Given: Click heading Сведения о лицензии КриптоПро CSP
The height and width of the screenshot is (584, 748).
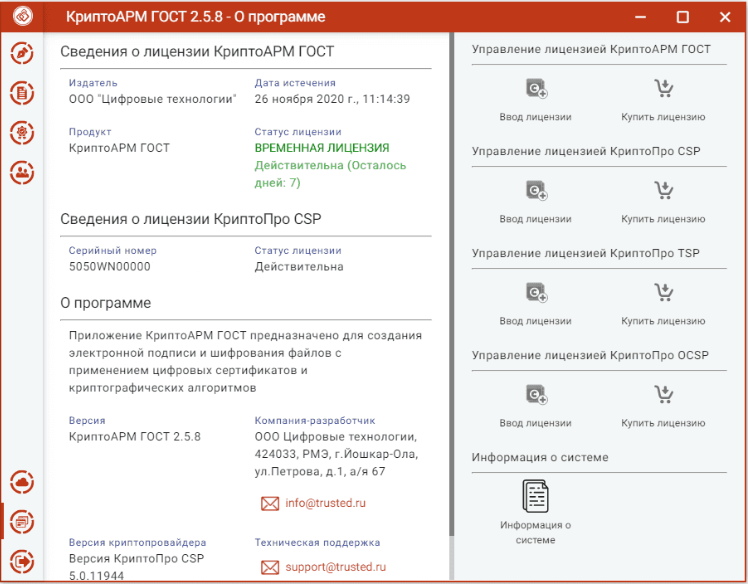Looking at the screenshot, I should [x=191, y=219].
